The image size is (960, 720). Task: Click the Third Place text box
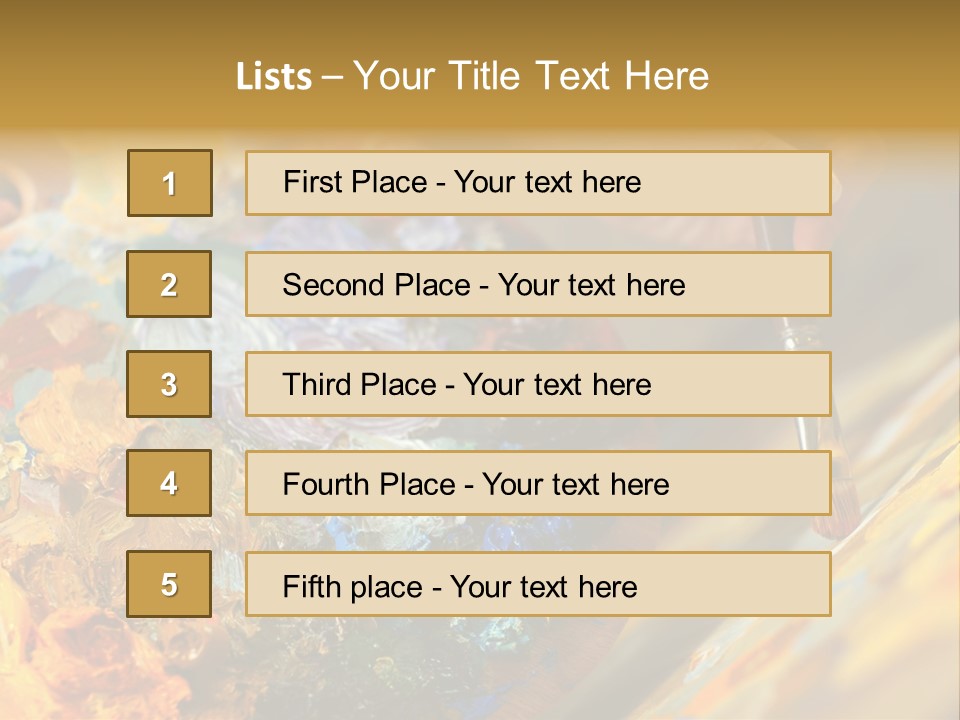[538, 384]
